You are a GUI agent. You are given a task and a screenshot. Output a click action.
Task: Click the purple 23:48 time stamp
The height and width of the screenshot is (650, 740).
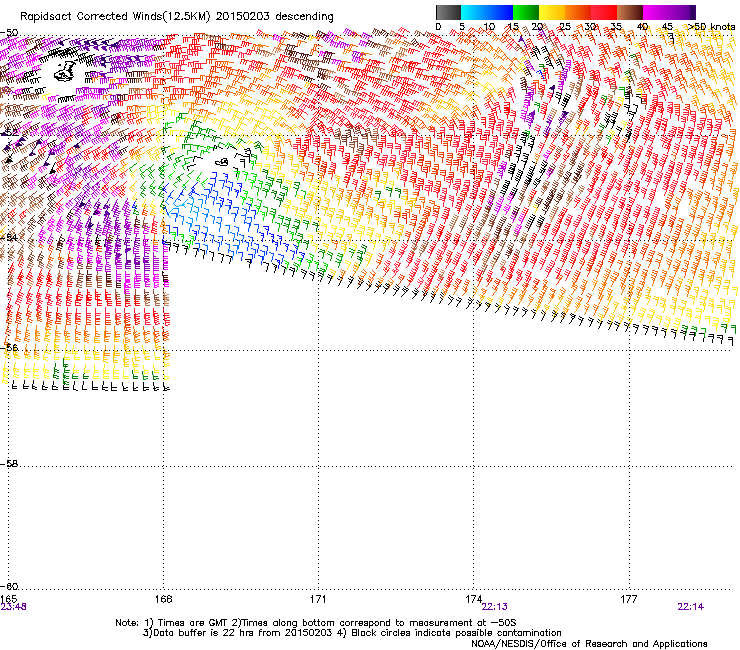coord(13,607)
